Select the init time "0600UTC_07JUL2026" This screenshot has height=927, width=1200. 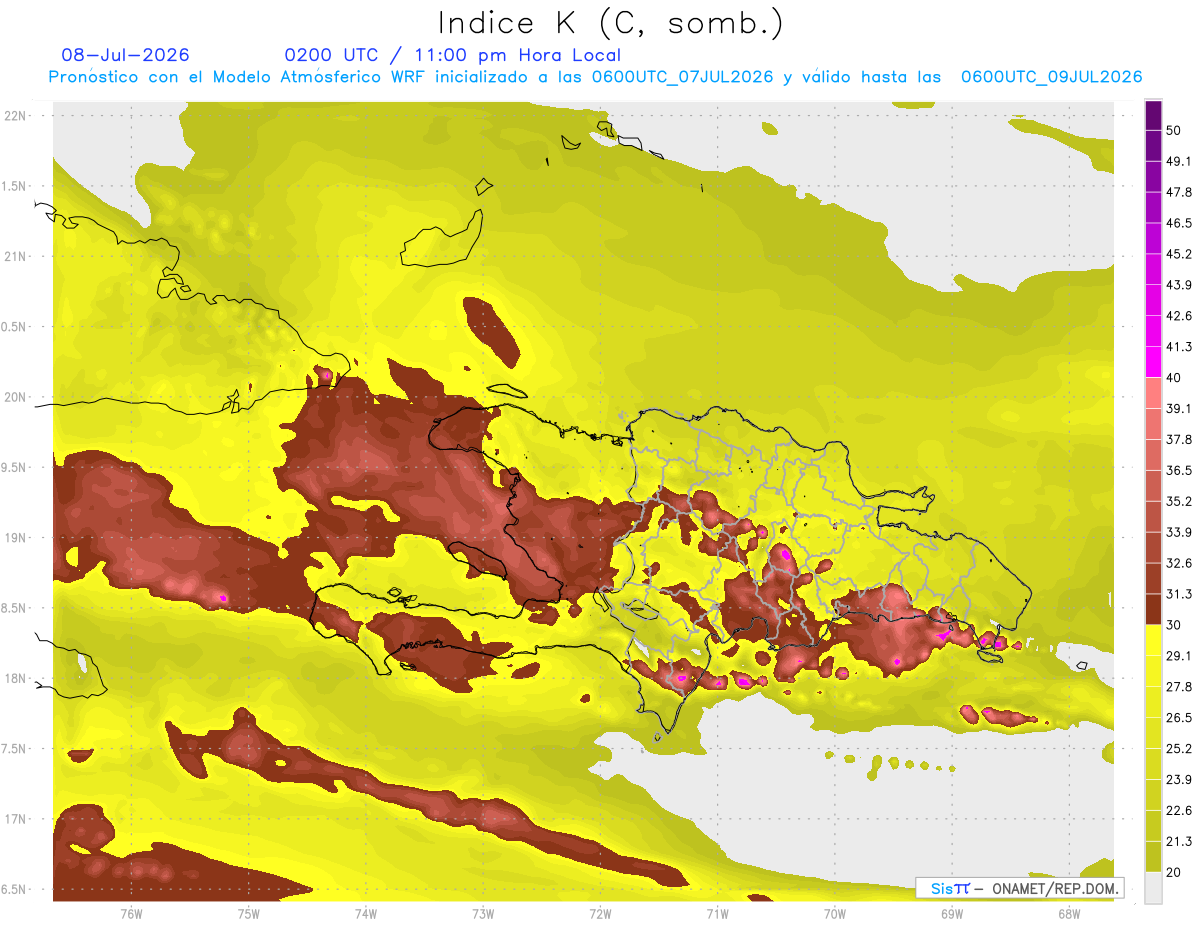point(682,77)
